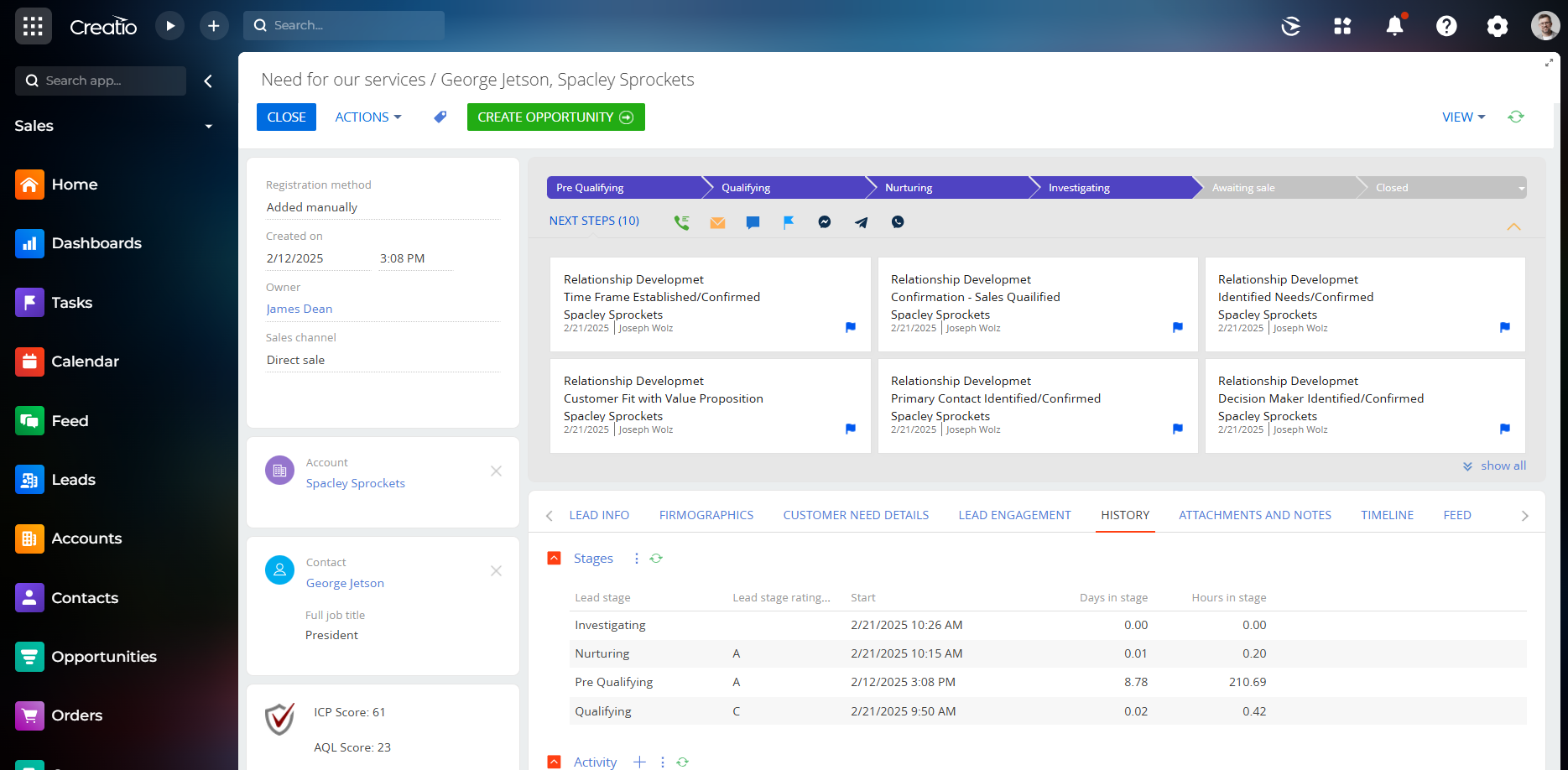Click CREATE OPPORTUNITY button
Screen dimensions: 1568x770
(555, 117)
